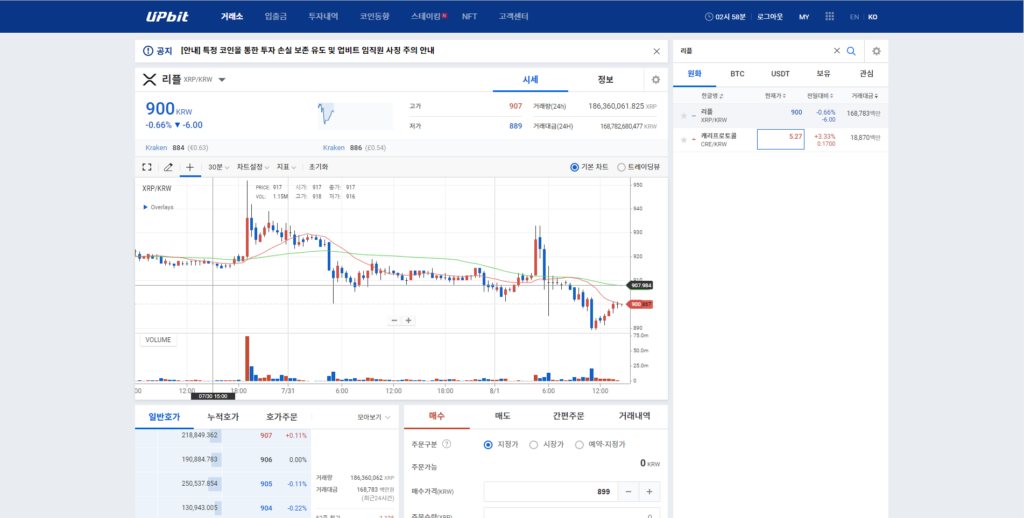Open the apps grid menu icon

click(x=829, y=17)
